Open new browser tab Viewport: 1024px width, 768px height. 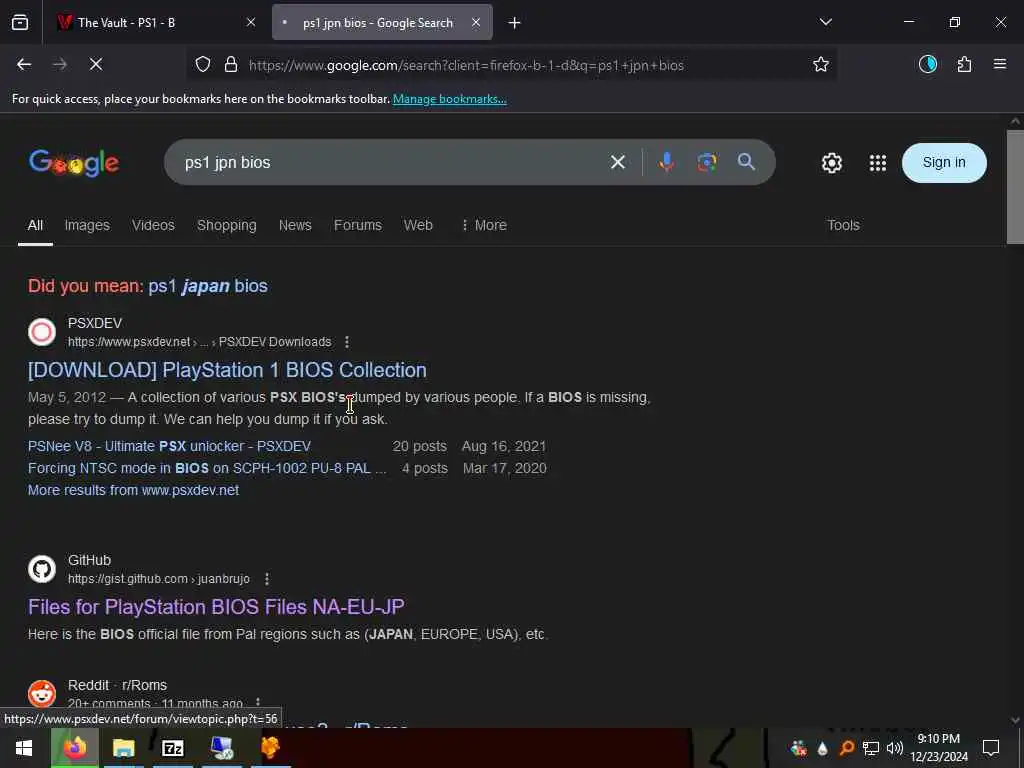point(515,23)
